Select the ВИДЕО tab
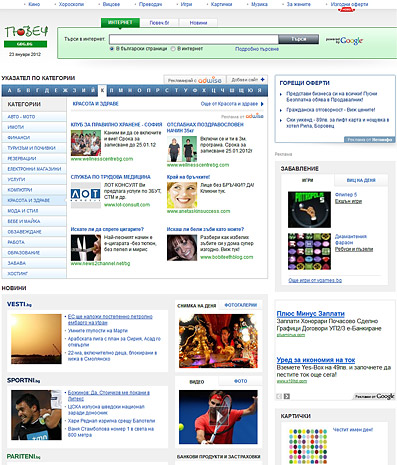The width and height of the screenshot is (397, 465). tap(197, 382)
